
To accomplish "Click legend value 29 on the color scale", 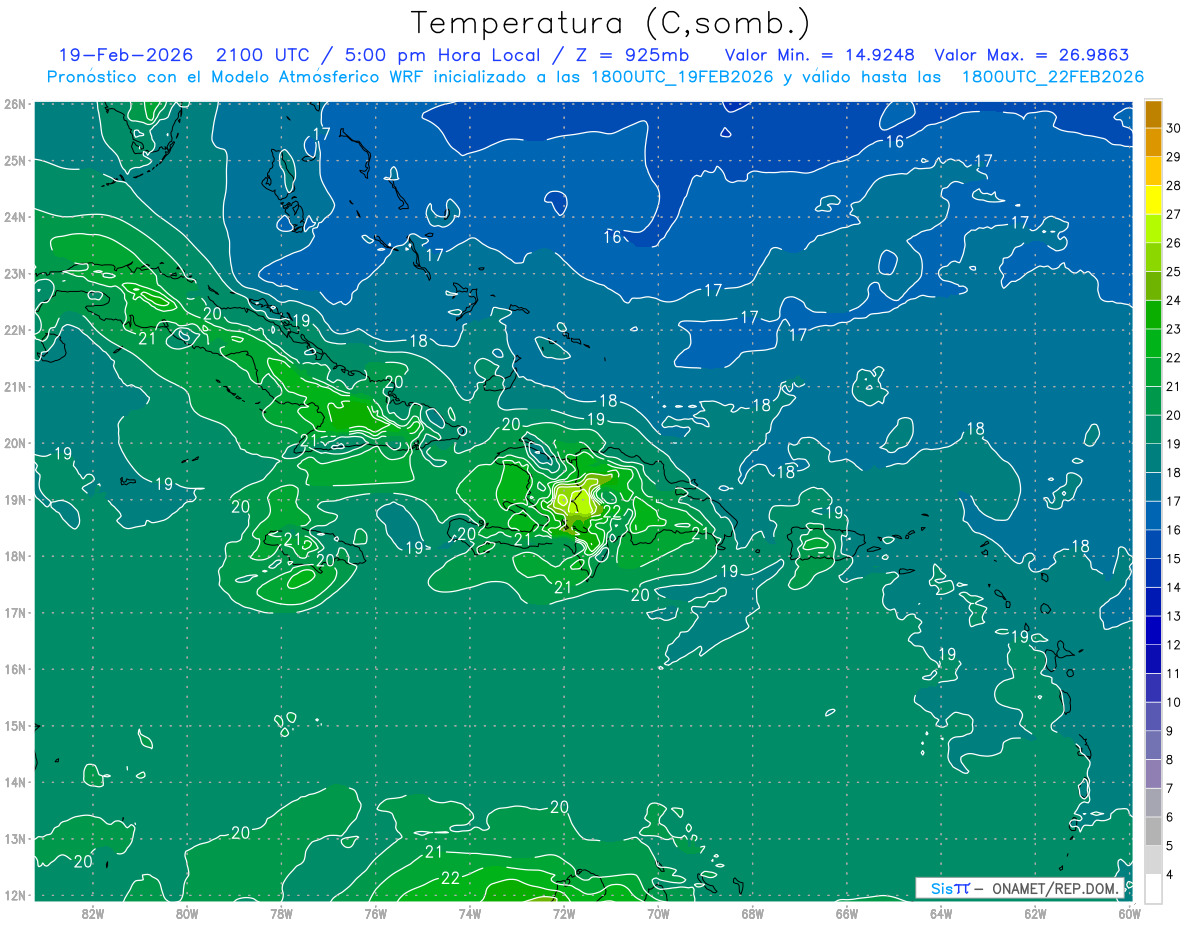I will (x=1174, y=157).
